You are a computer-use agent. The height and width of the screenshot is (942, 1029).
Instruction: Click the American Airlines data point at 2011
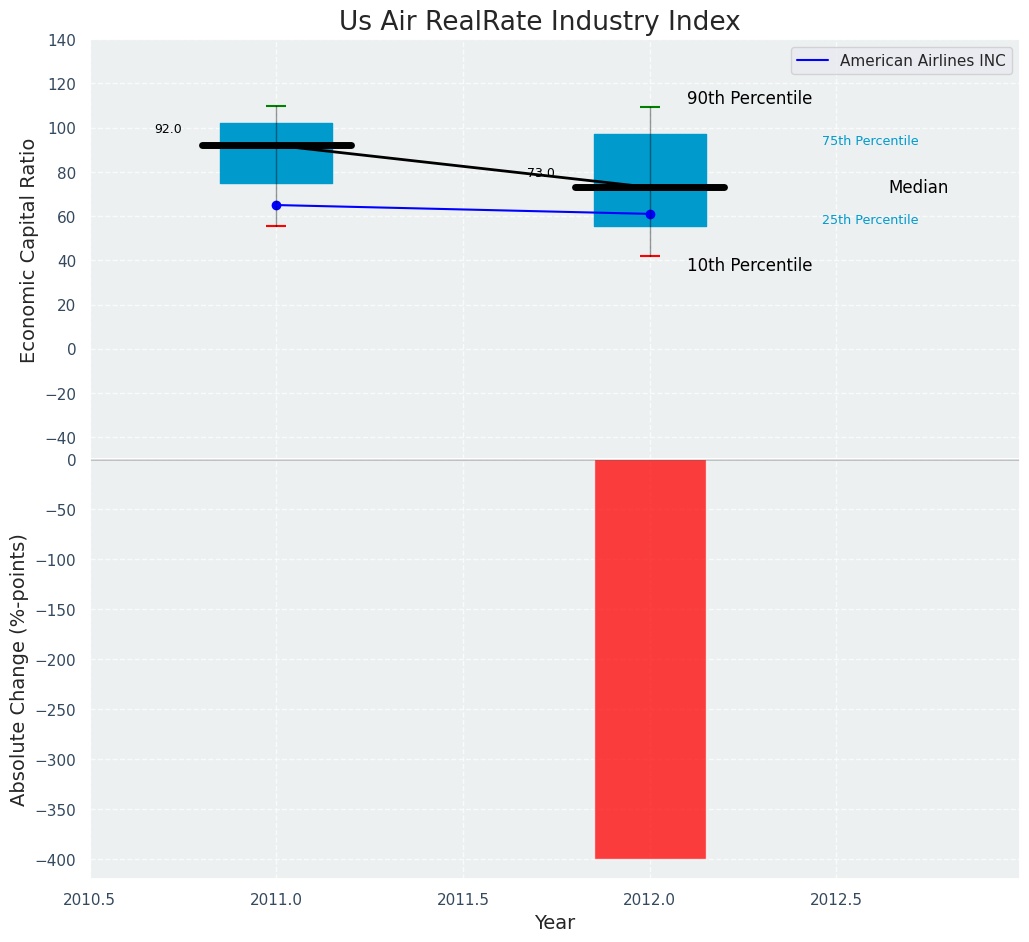coord(276,205)
